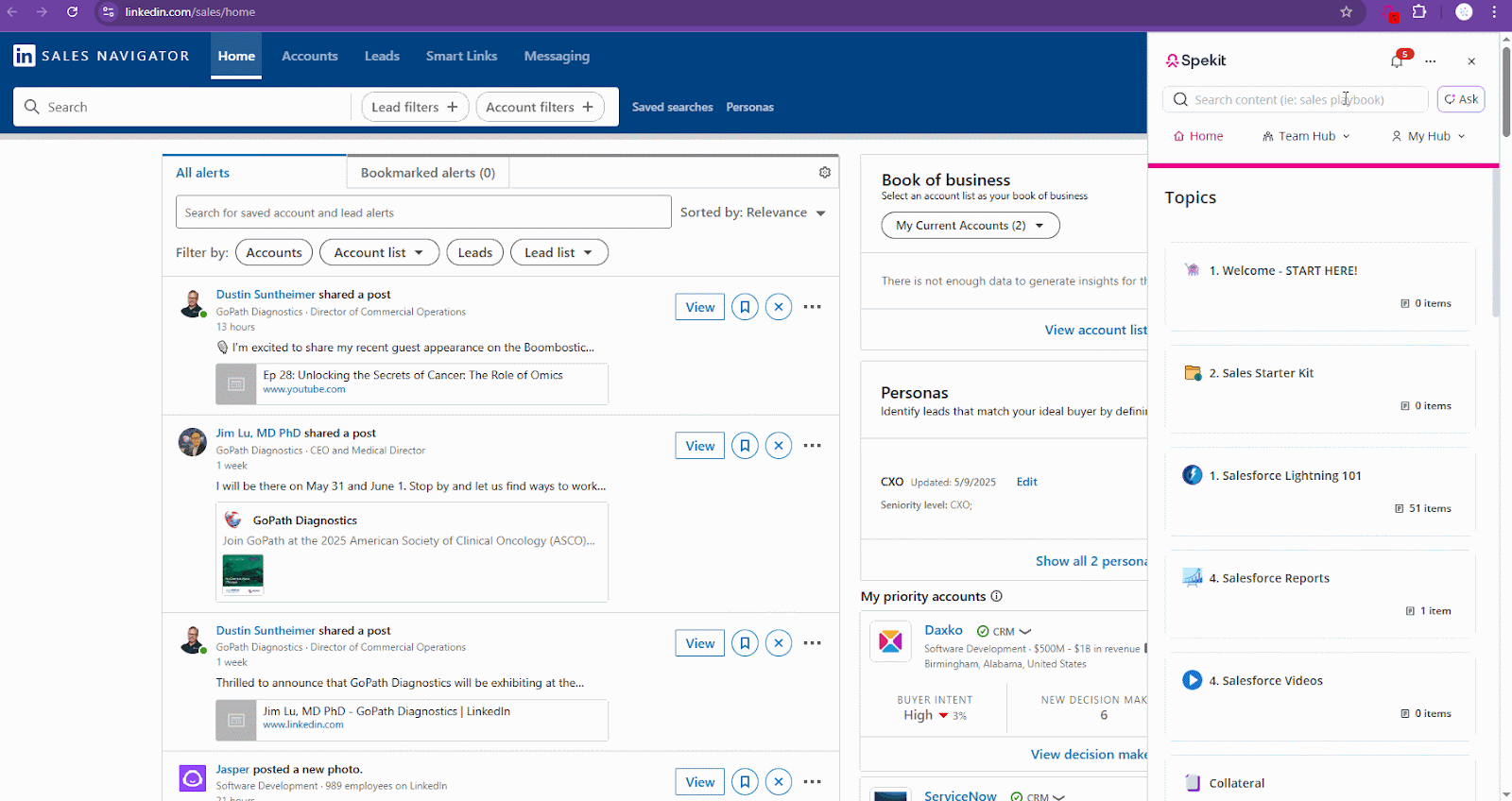Image resolution: width=1512 pixels, height=801 pixels.
Task: Open the Messaging tab
Action: pos(557,56)
